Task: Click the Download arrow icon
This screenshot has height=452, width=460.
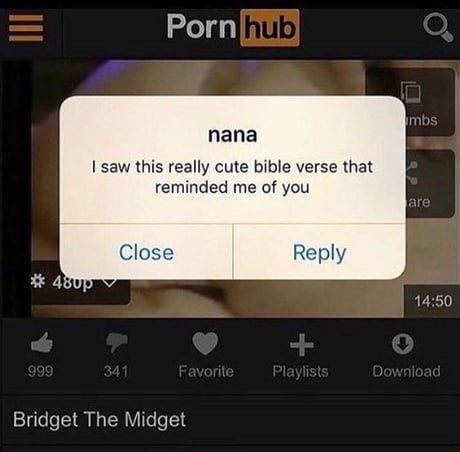Action: (403, 343)
